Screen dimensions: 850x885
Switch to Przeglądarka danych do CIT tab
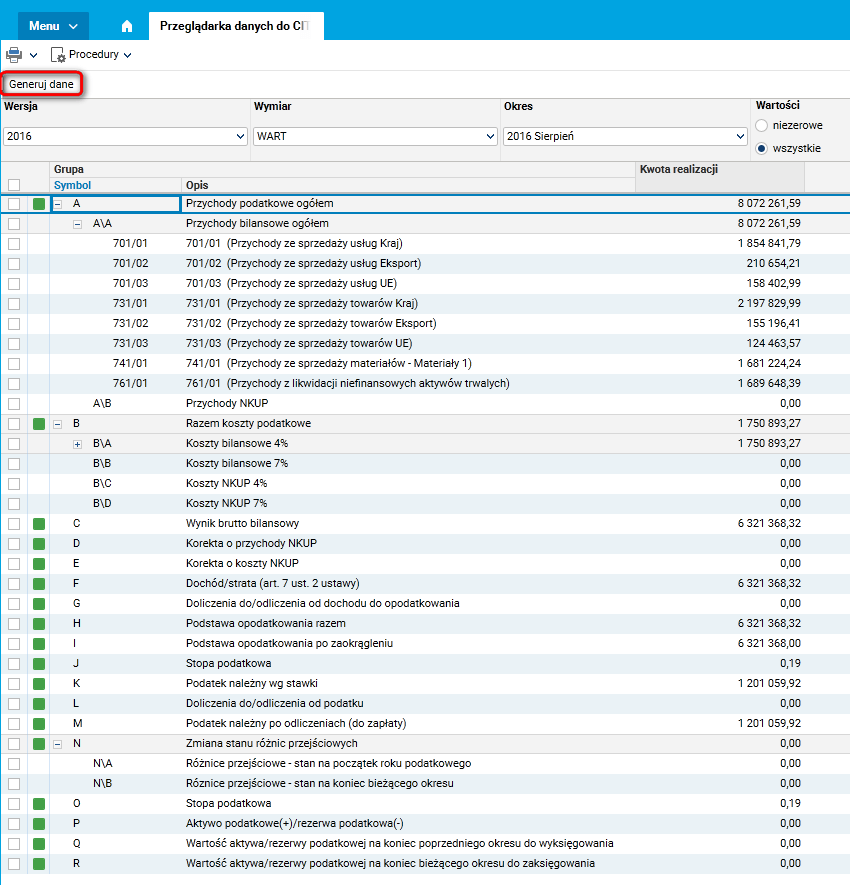tap(236, 26)
